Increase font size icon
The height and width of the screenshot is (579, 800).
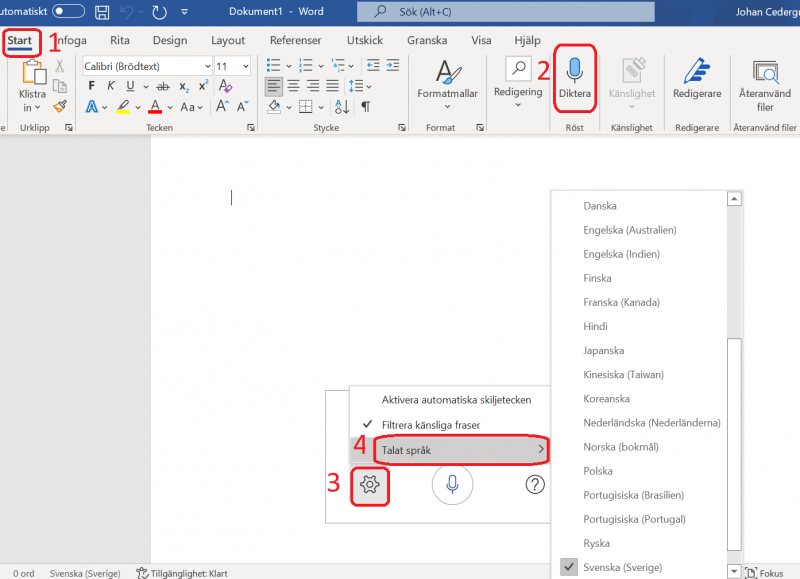(222, 107)
